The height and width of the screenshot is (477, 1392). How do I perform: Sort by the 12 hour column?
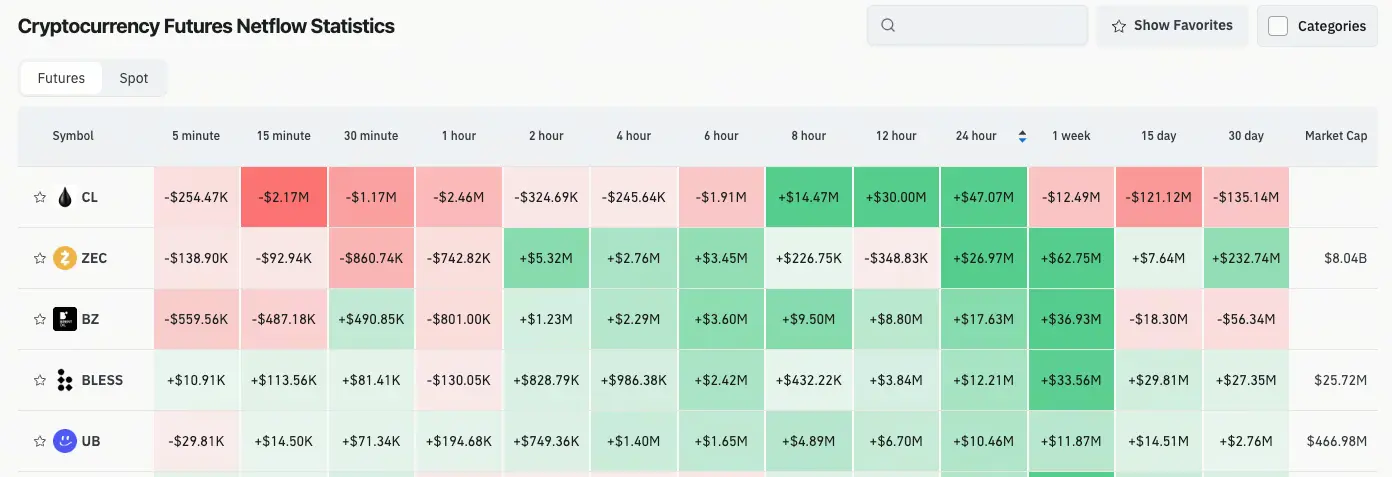895,136
